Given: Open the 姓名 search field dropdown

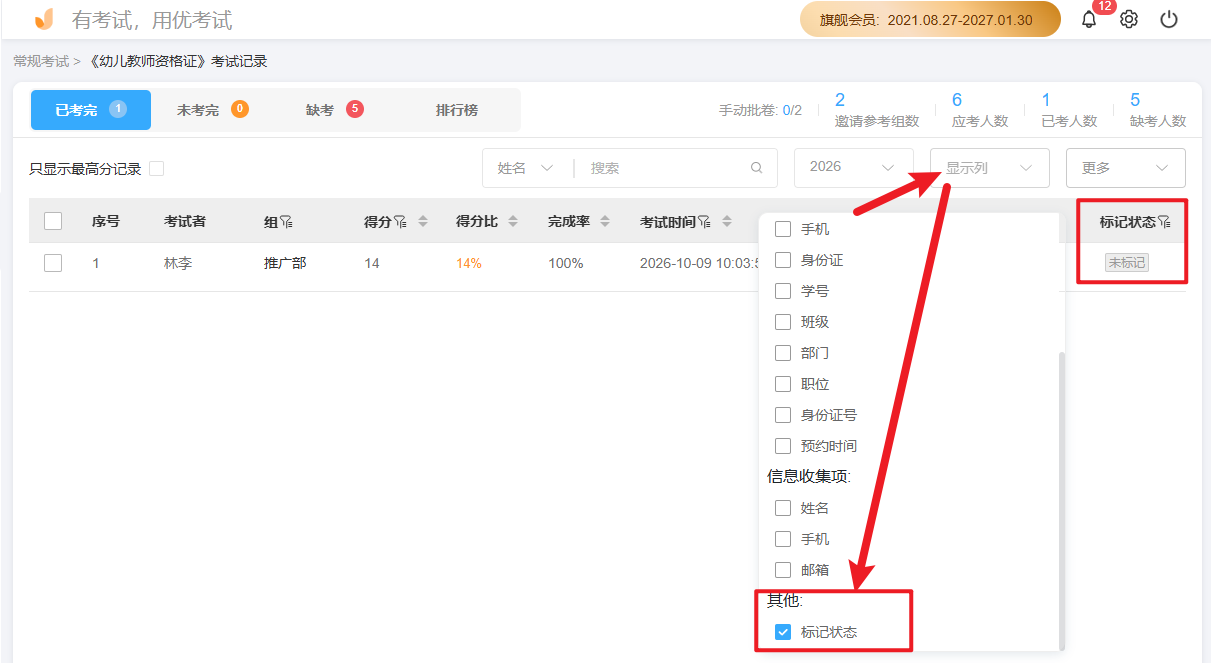Looking at the screenshot, I should pyautogui.click(x=525, y=168).
